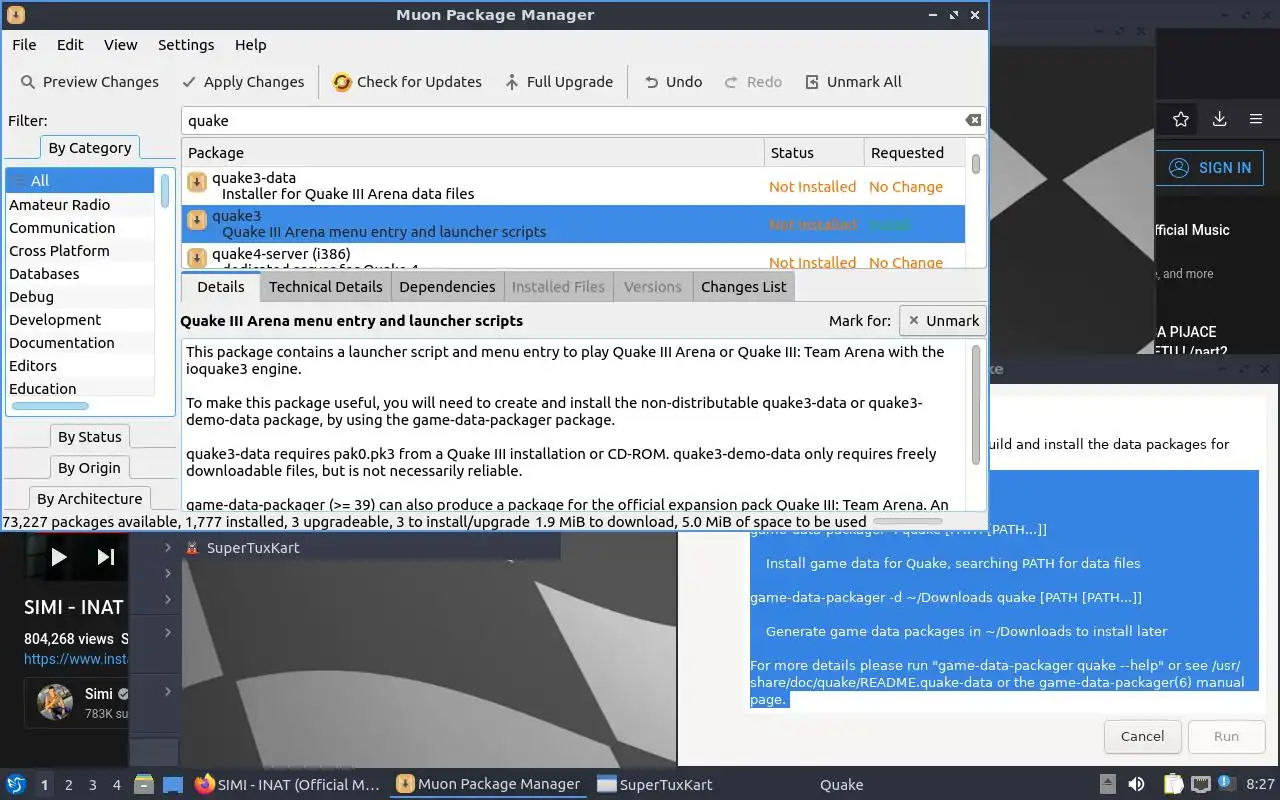The image size is (1280, 800).
Task: Click the Check for Updates icon
Action: tap(342, 82)
